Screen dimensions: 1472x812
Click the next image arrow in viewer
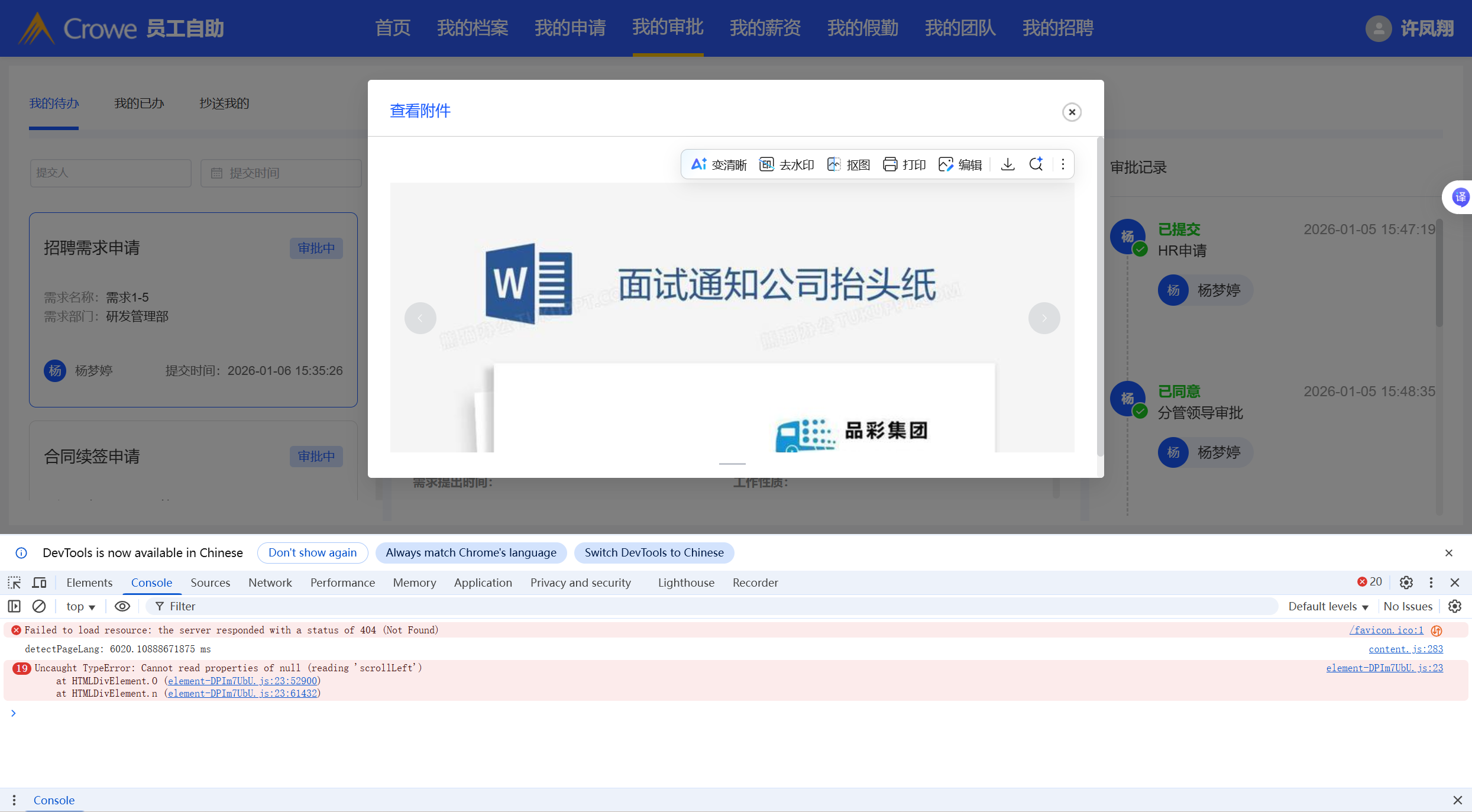1044,318
